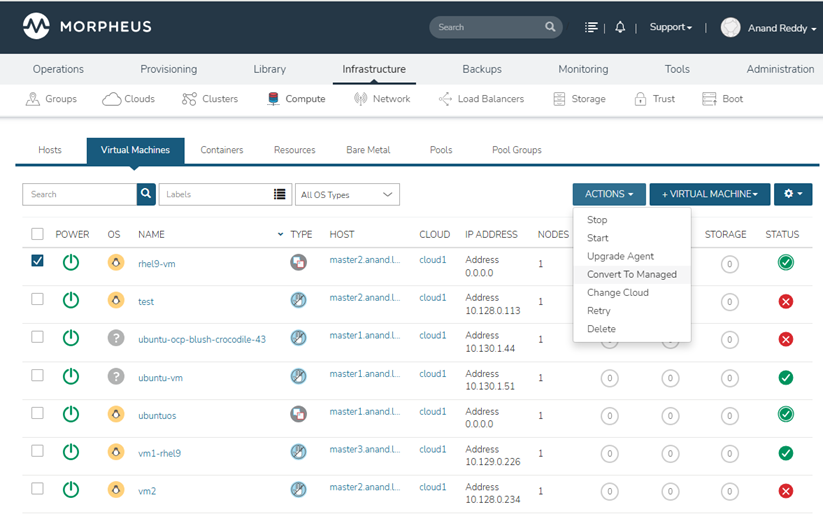Click the green status check for ubuntu-vm

pos(786,377)
